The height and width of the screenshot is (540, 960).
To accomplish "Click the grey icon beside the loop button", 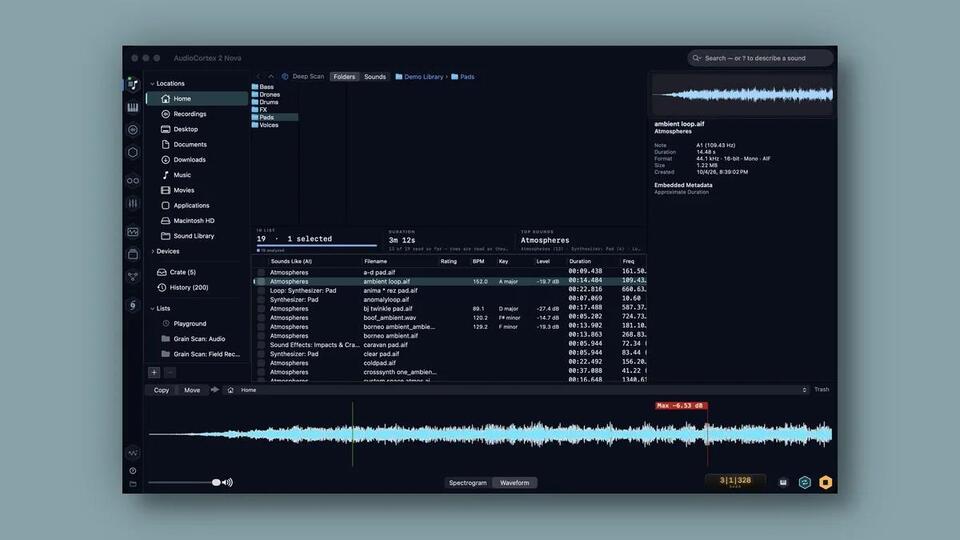I will click(x=783, y=482).
